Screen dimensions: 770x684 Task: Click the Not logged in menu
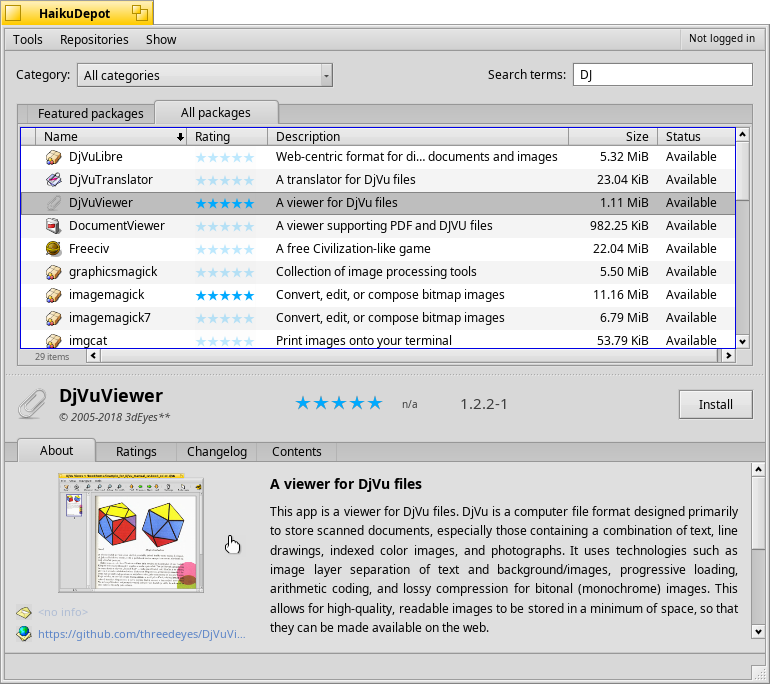tap(722, 38)
